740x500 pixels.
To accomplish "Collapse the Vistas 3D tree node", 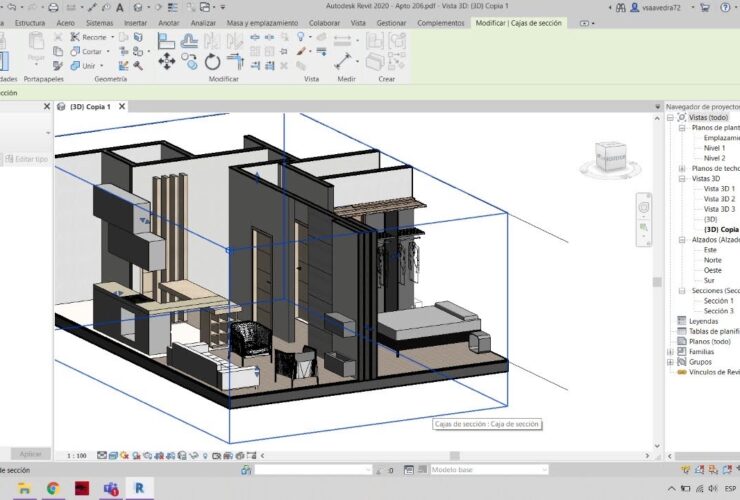I will tap(683, 178).
